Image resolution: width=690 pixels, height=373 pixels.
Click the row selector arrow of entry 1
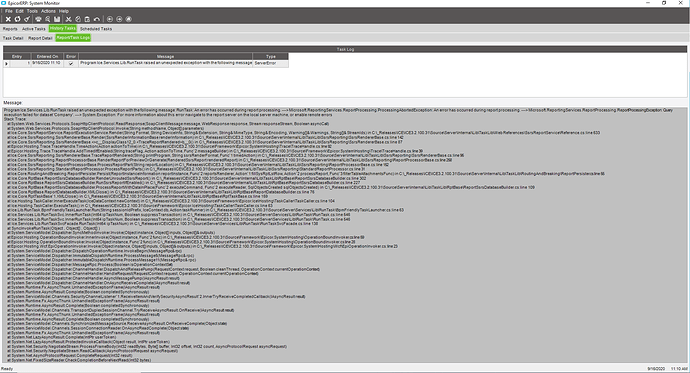tap(6, 63)
